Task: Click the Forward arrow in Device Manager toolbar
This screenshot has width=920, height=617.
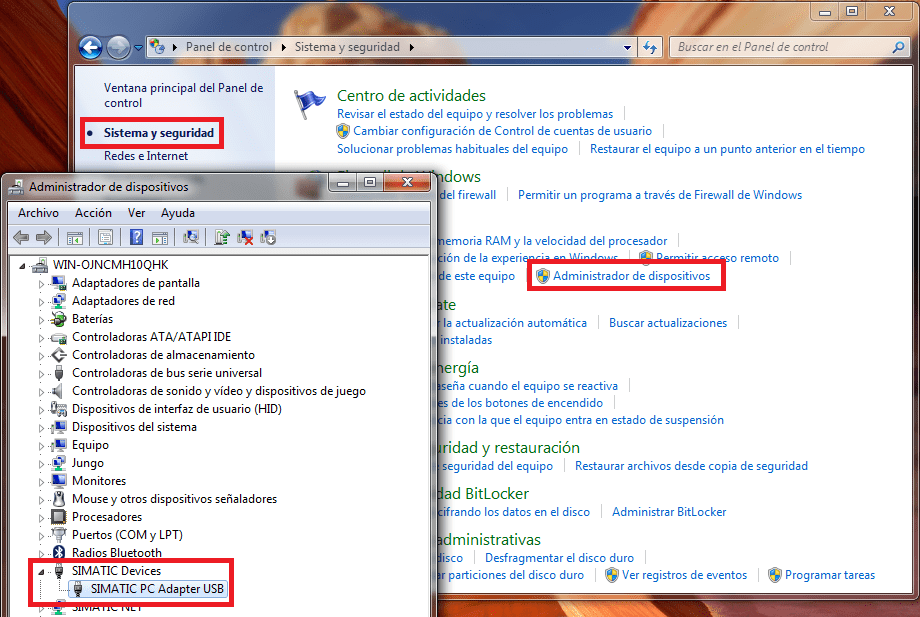Action: (x=44, y=238)
